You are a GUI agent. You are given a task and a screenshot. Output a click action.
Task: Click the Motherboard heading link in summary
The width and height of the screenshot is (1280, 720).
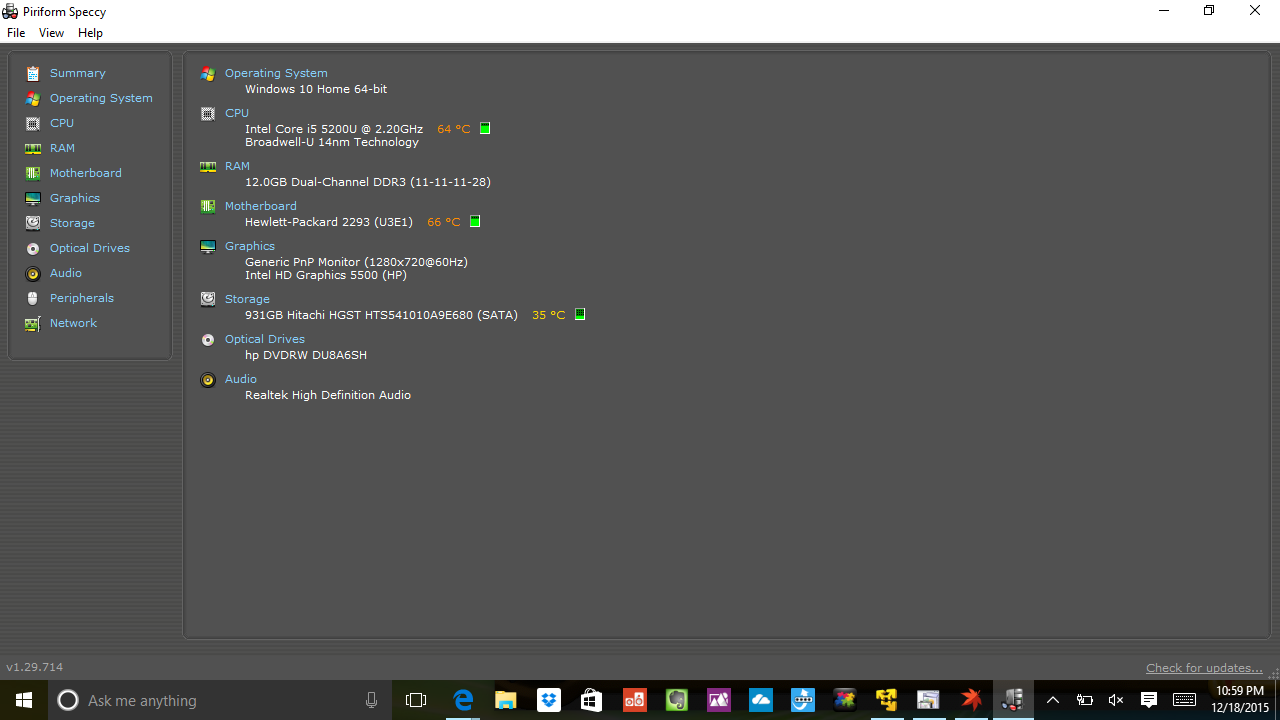tap(260, 206)
